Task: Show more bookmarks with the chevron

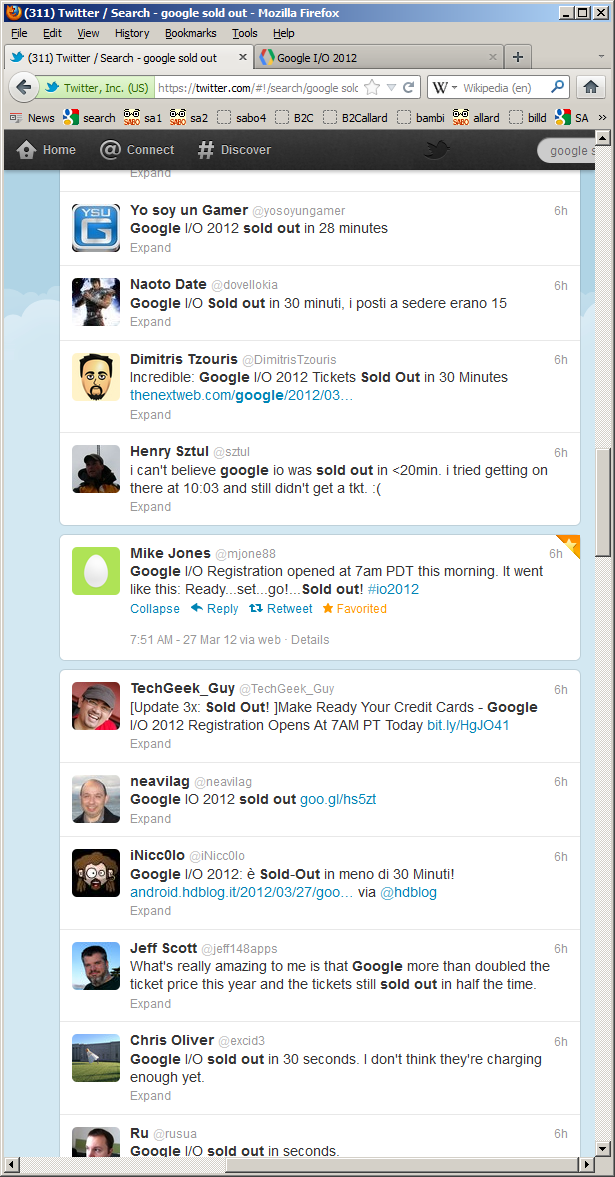Action: pos(601,118)
